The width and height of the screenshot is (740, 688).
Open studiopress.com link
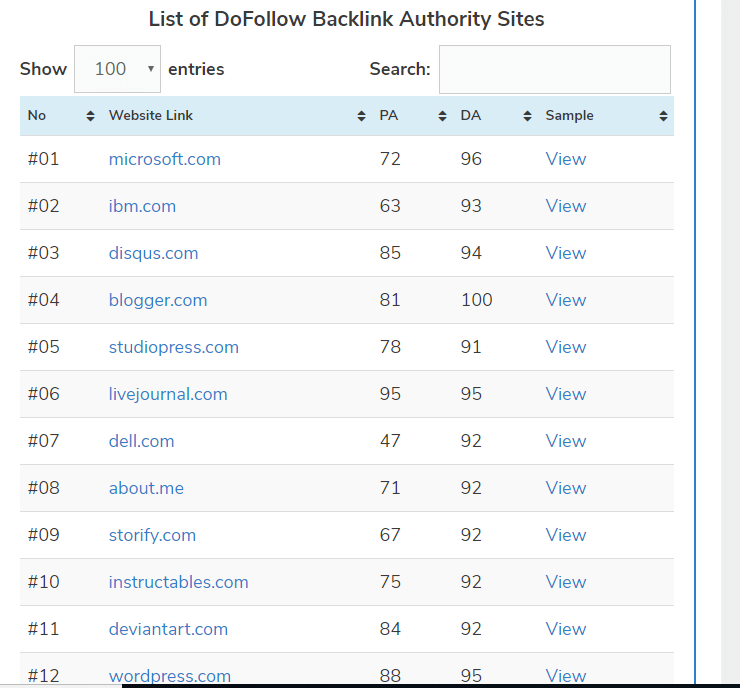coord(174,347)
